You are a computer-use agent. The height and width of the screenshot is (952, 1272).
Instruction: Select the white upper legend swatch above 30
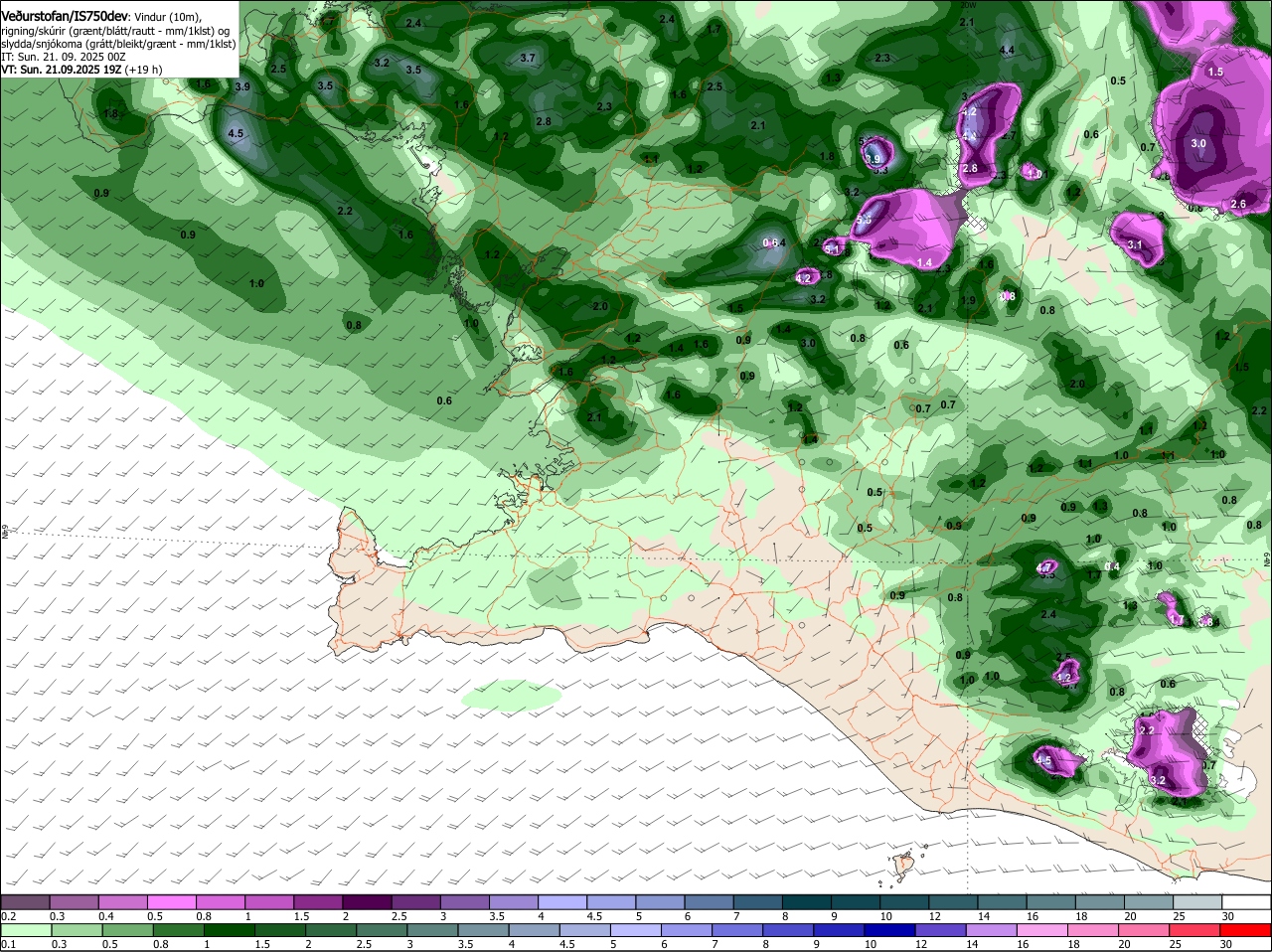point(1246,901)
